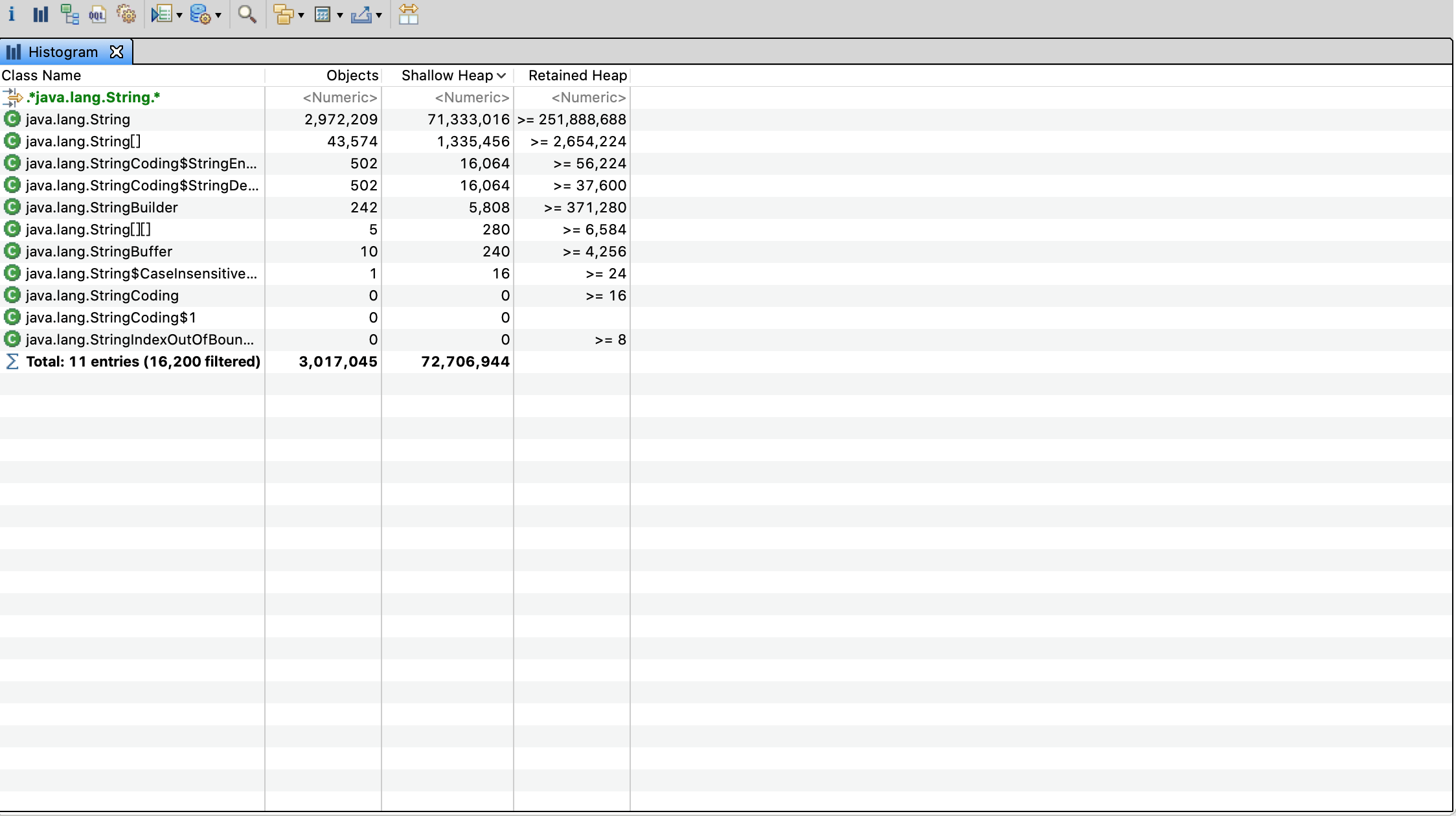Open the export dropdown arrow
This screenshot has width=1456, height=816.
click(x=379, y=15)
